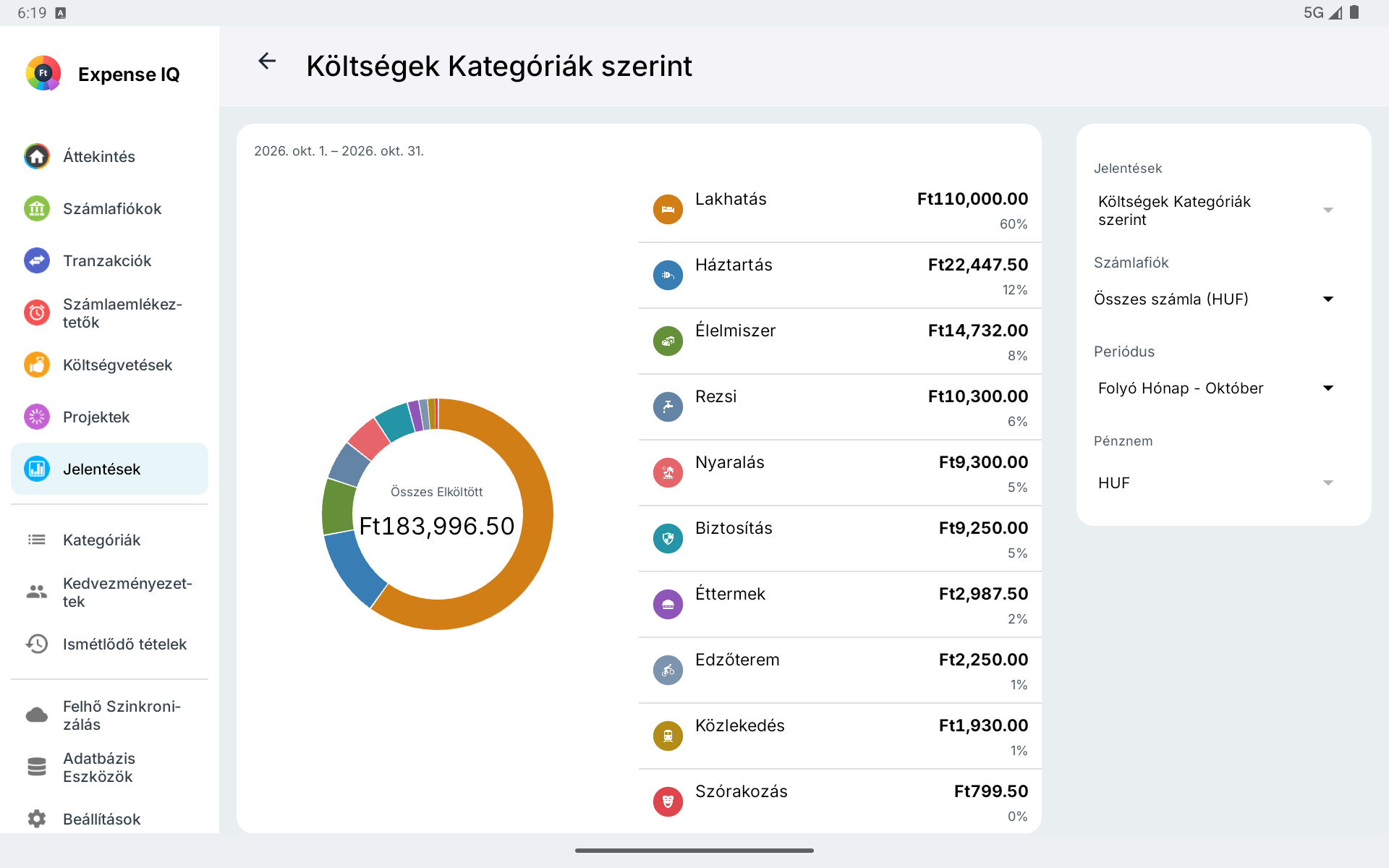Click the Adatbázis Eszközök database icon
This screenshot has height=868, width=1389.
pyautogui.click(x=37, y=767)
